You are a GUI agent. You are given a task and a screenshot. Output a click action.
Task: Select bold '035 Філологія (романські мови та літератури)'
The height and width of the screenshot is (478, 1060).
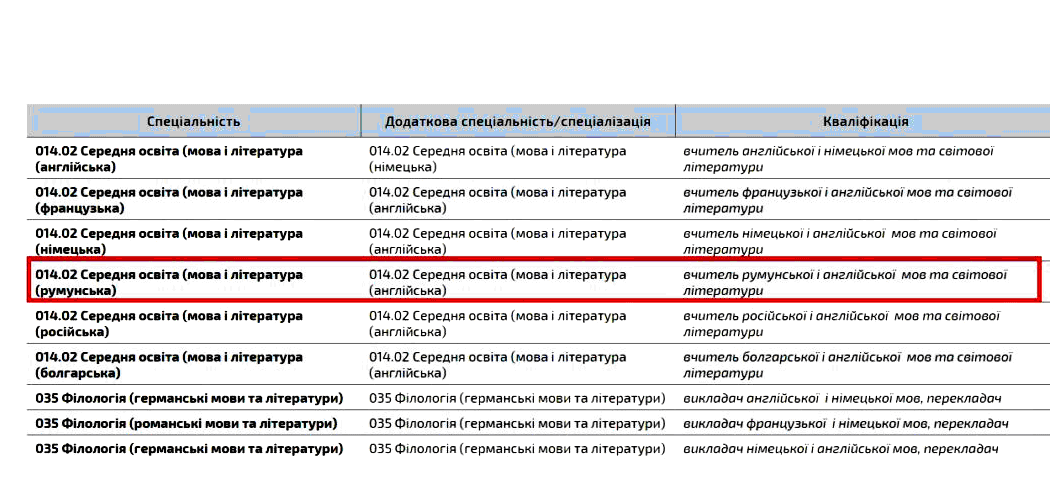click(186, 424)
